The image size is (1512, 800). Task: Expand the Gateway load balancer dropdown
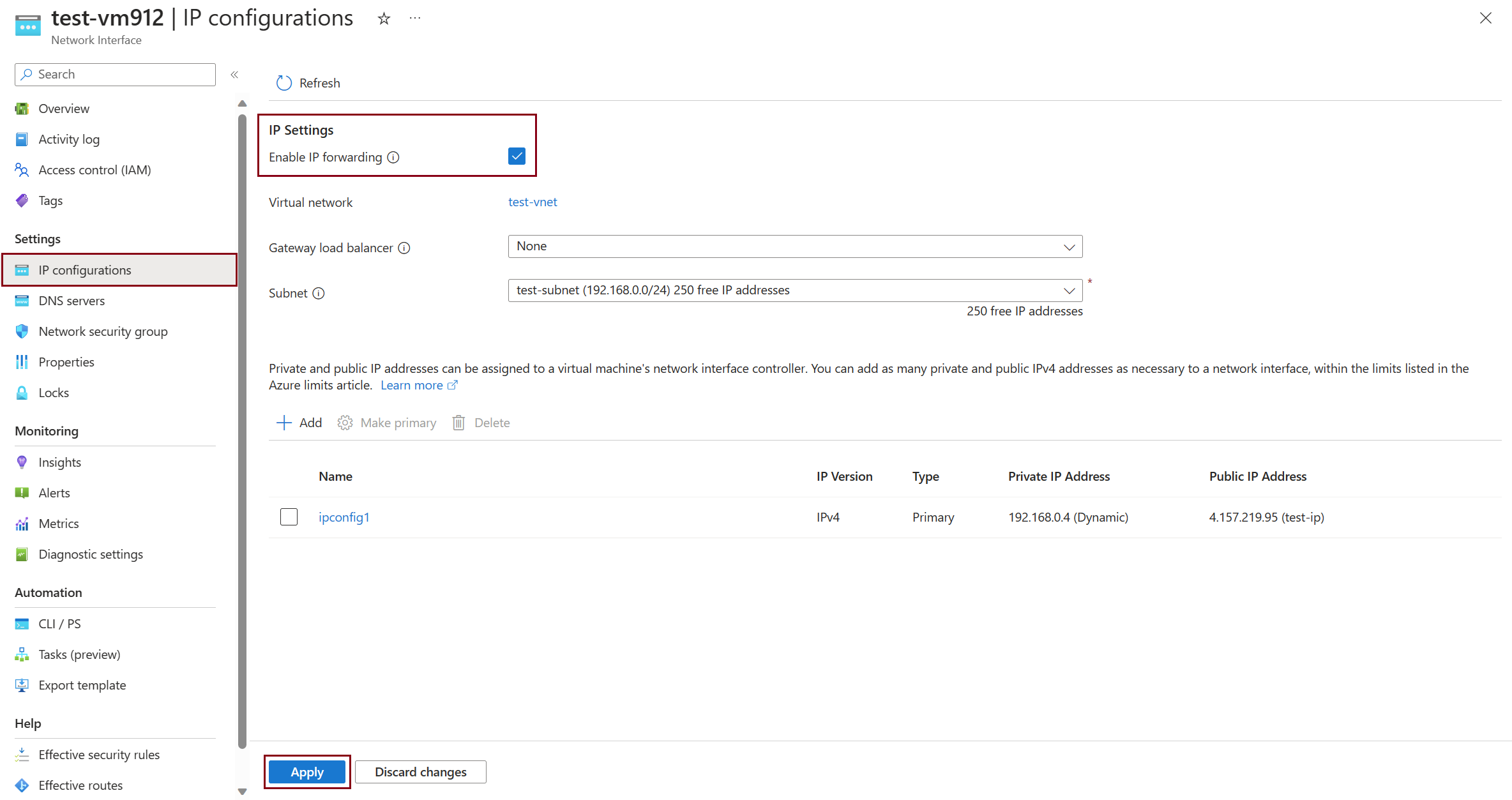click(795, 246)
